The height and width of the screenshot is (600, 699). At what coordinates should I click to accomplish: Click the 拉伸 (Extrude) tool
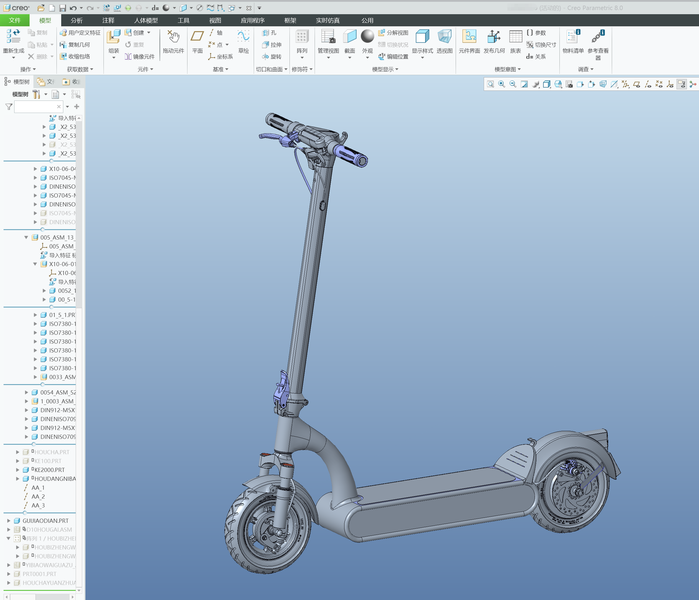[x=271, y=45]
